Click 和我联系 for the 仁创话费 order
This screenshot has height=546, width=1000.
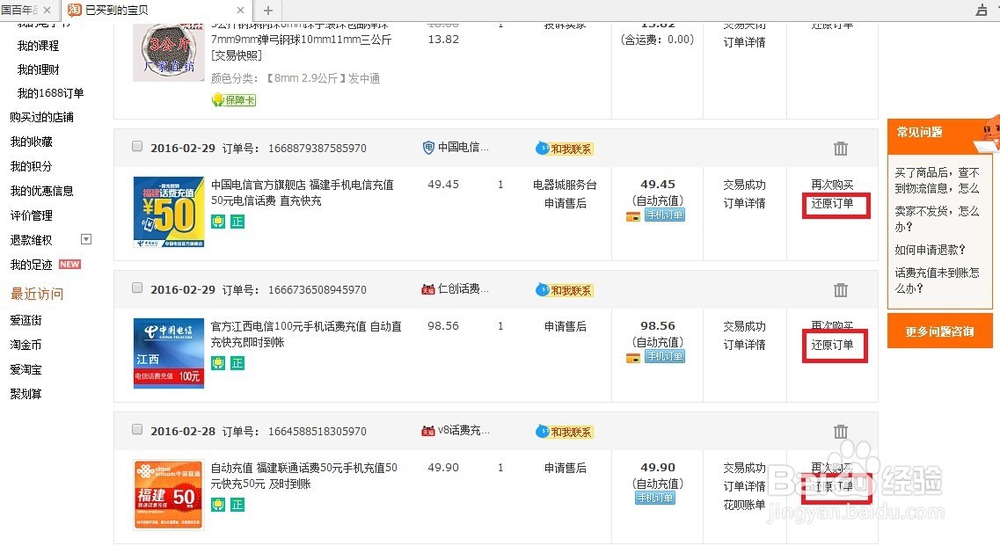point(564,290)
